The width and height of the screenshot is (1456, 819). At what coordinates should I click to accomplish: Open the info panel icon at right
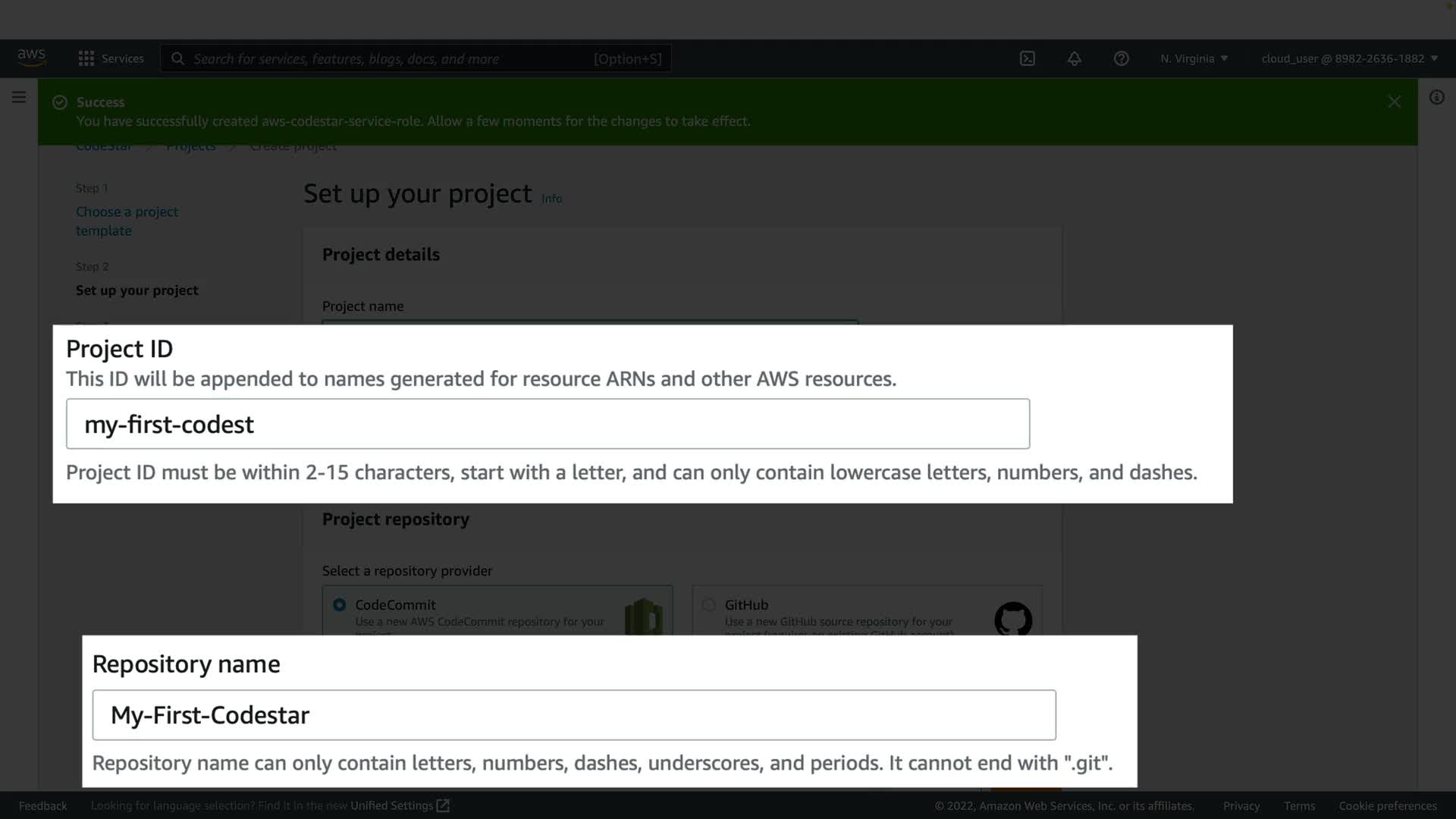tap(1436, 97)
